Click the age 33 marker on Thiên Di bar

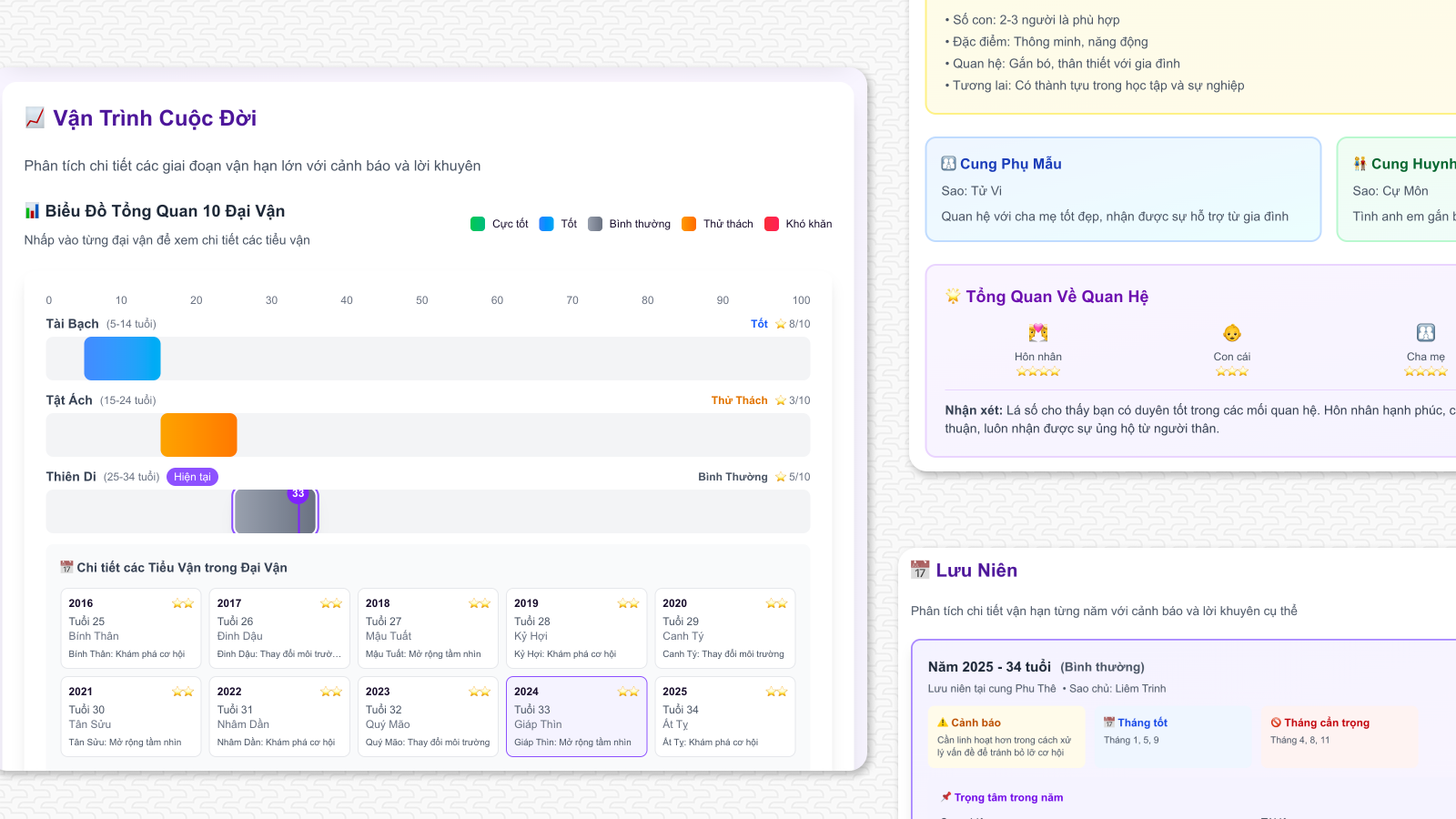(x=298, y=494)
